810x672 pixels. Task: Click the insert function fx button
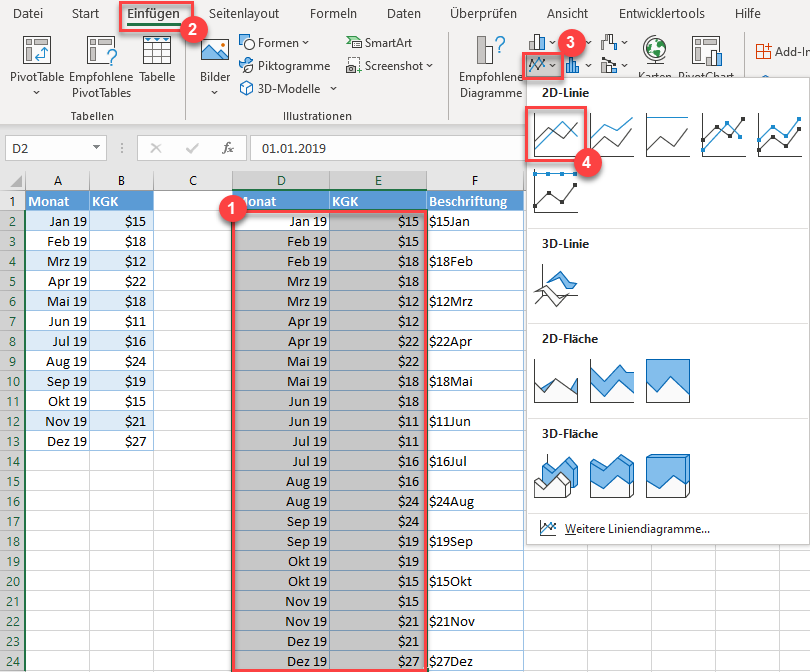click(228, 148)
